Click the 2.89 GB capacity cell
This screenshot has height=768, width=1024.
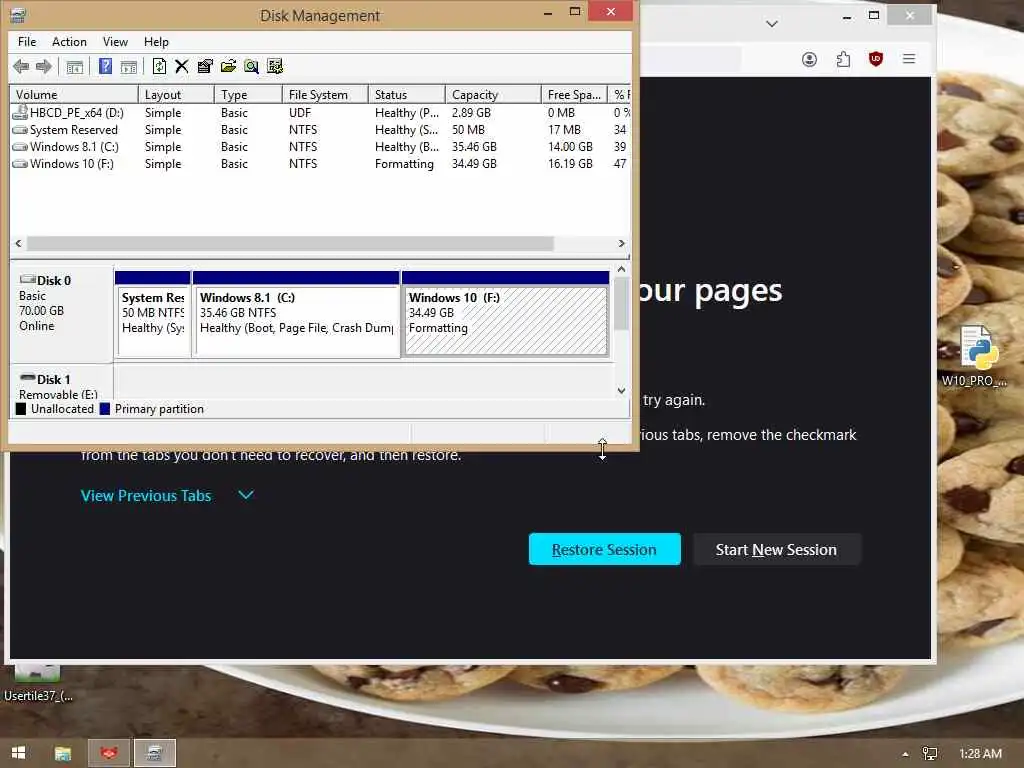click(x=471, y=112)
